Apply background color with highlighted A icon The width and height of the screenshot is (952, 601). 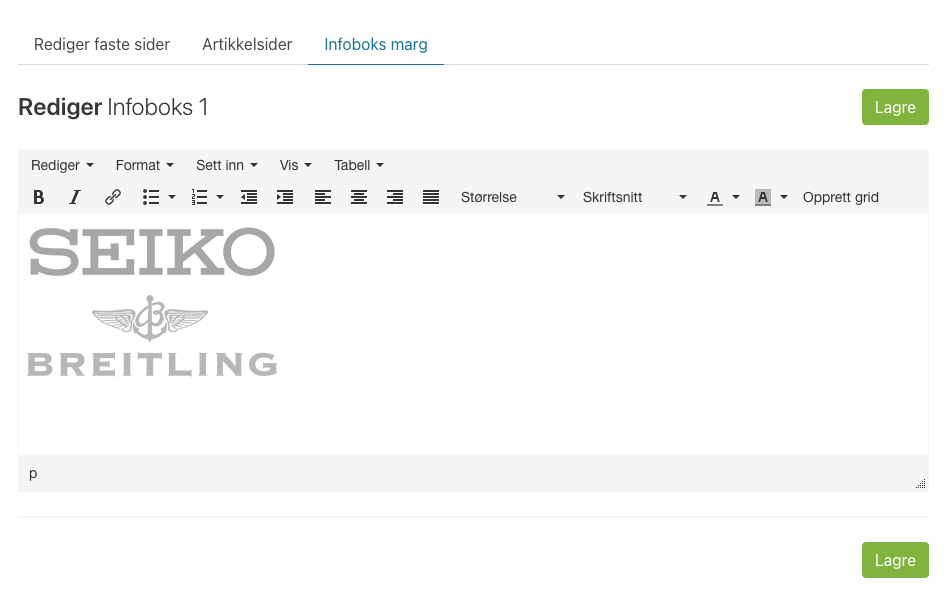coord(763,197)
